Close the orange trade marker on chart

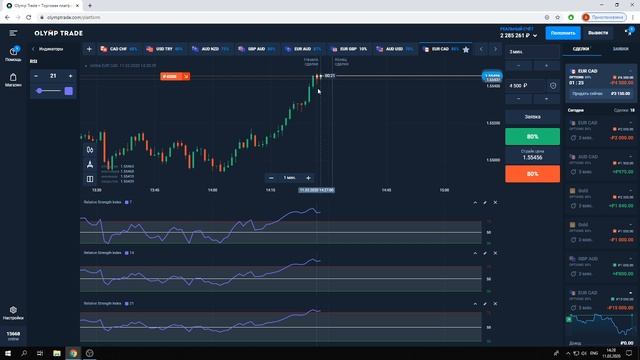point(186,76)
